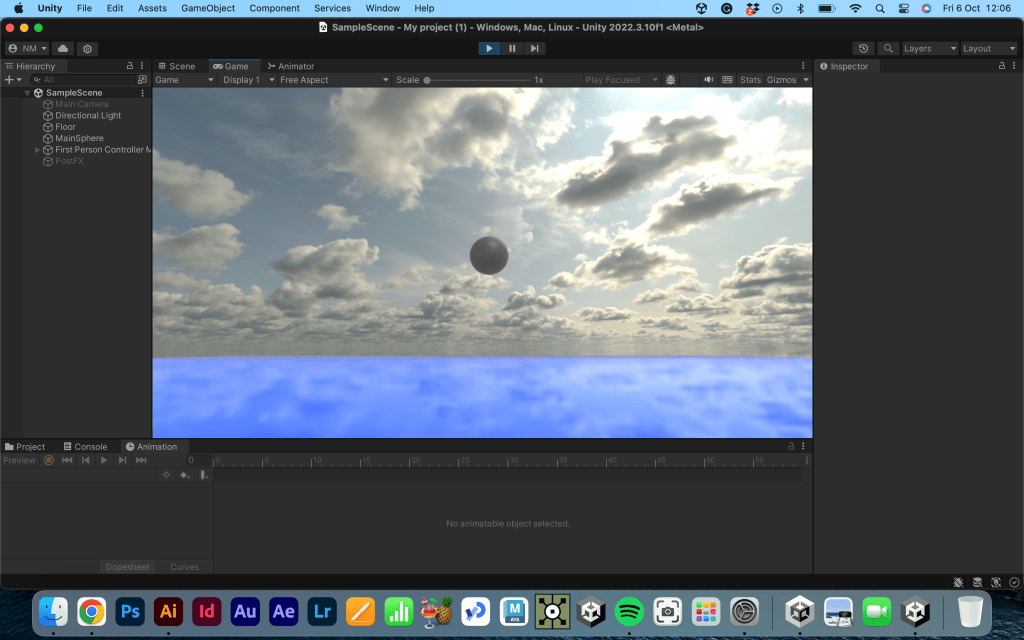1024x640 pixels.
Task: Select MainSphere in the Hierarchy
Action: click(79, 138)
